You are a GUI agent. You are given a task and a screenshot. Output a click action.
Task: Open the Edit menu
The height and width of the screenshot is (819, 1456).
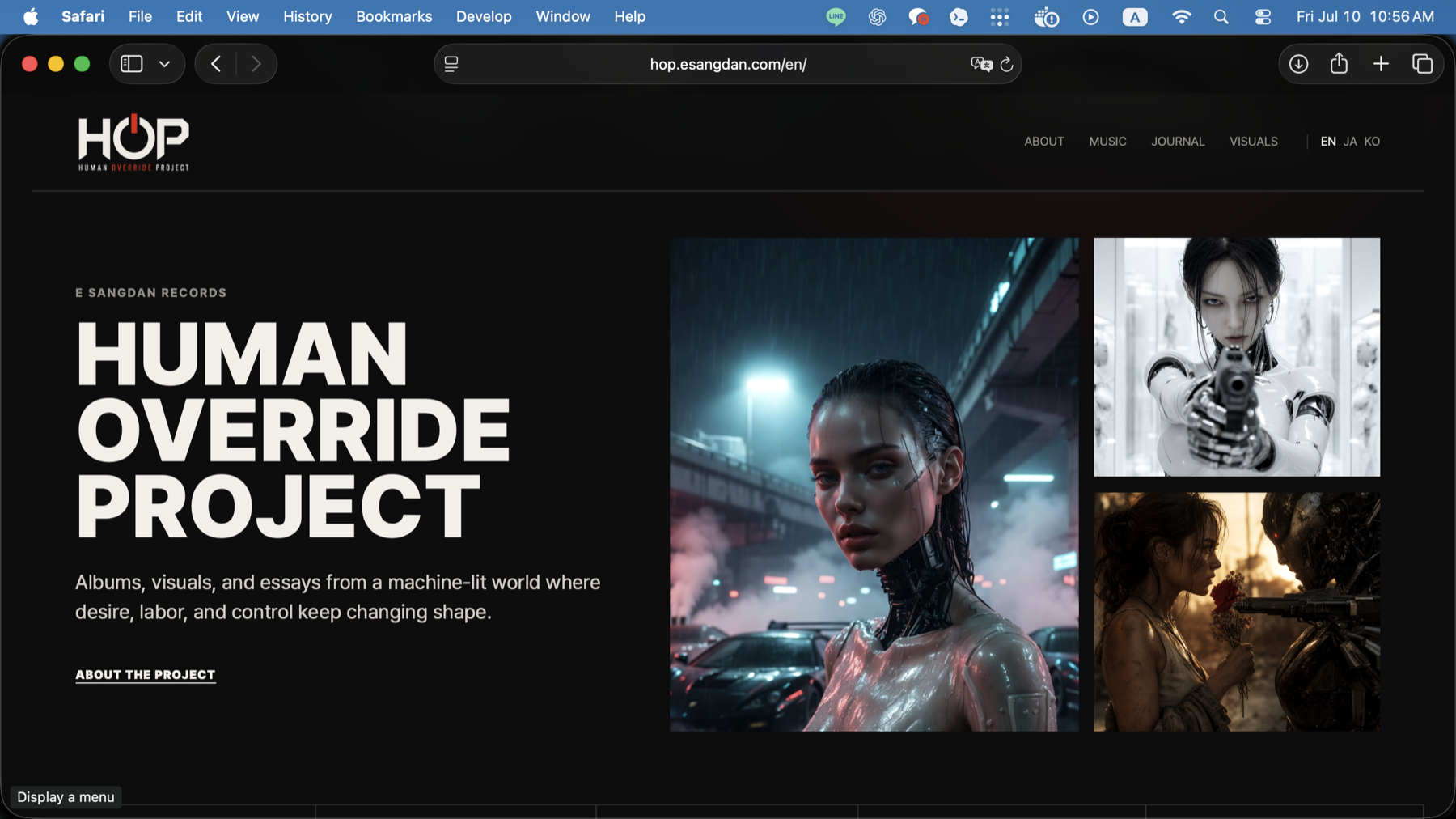tap(189, 16)
